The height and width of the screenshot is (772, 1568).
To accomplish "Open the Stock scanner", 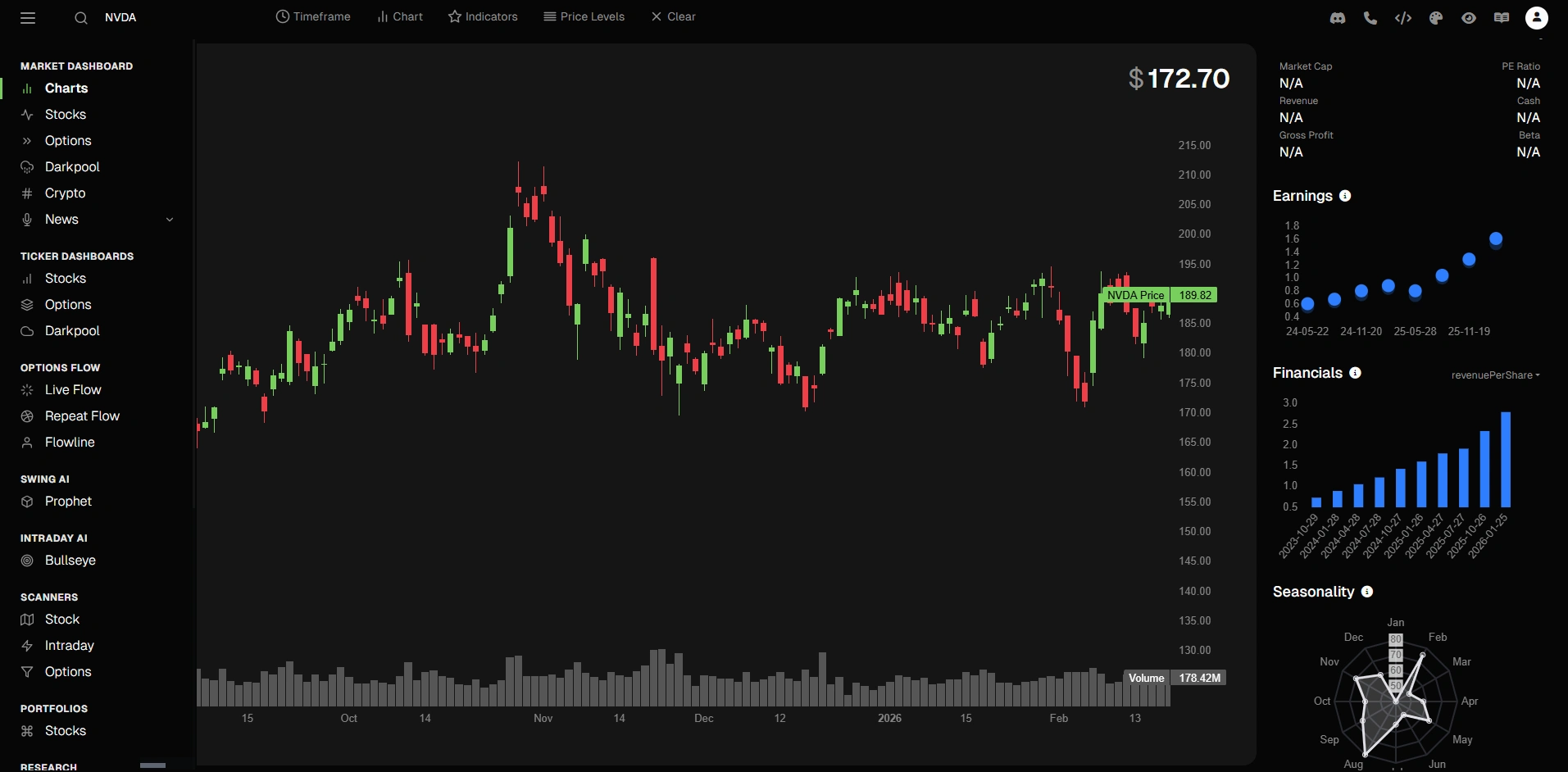I will pyautogui.click(x=62, y=620).
